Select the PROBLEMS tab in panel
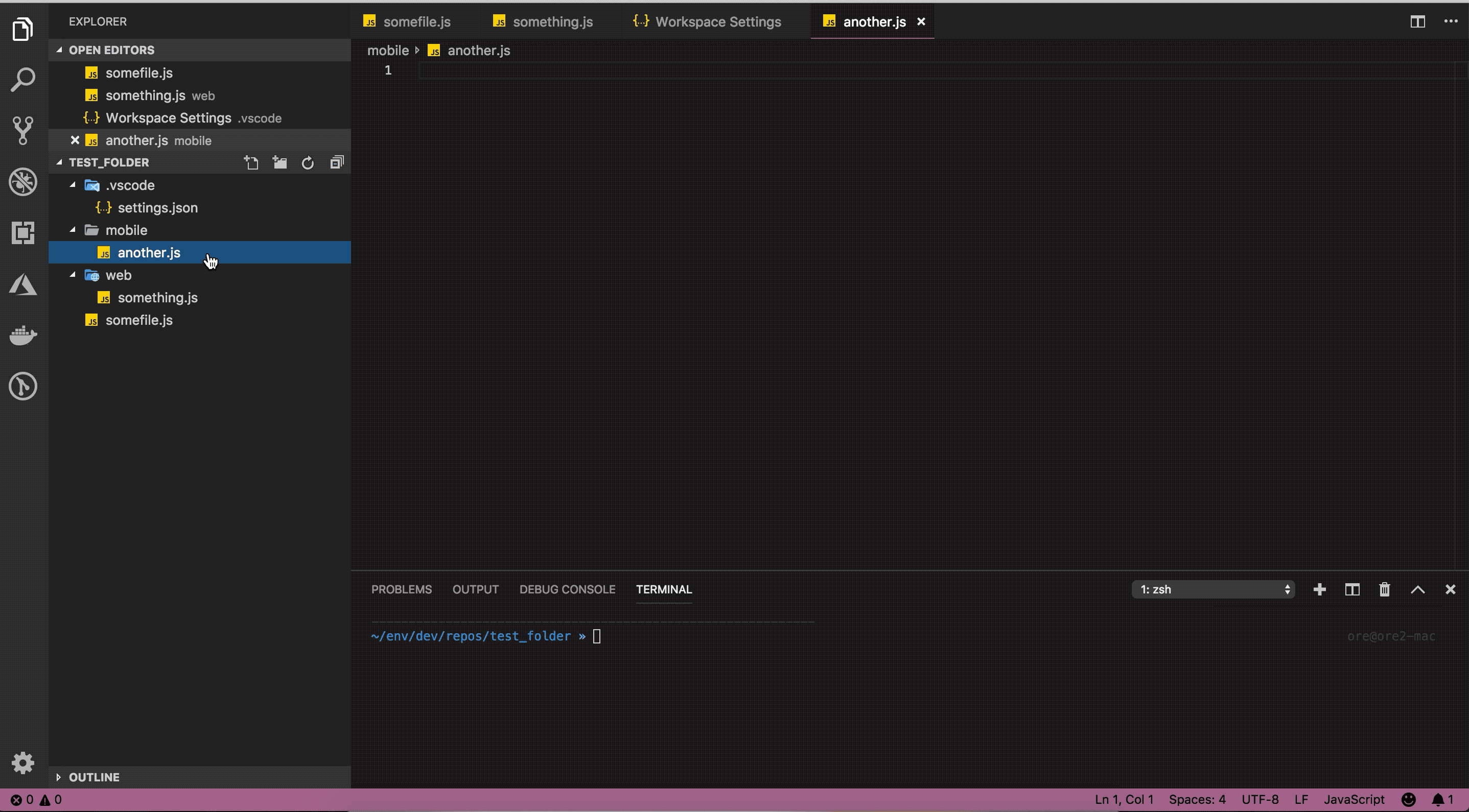 click(x=401, y=589)
